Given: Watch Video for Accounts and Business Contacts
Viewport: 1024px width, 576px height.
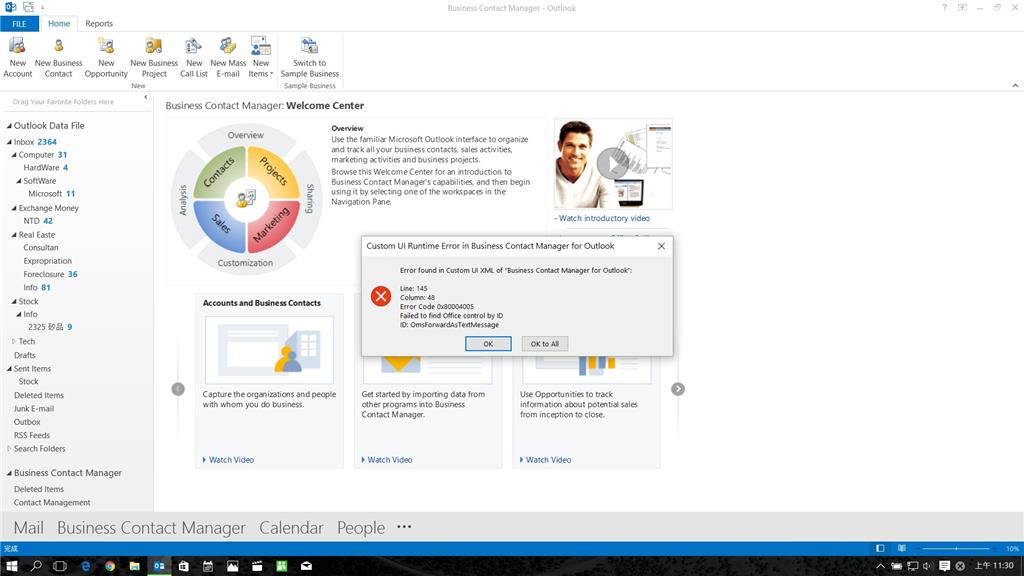Looking at the screenshot, I should click(x=231, y=460).
